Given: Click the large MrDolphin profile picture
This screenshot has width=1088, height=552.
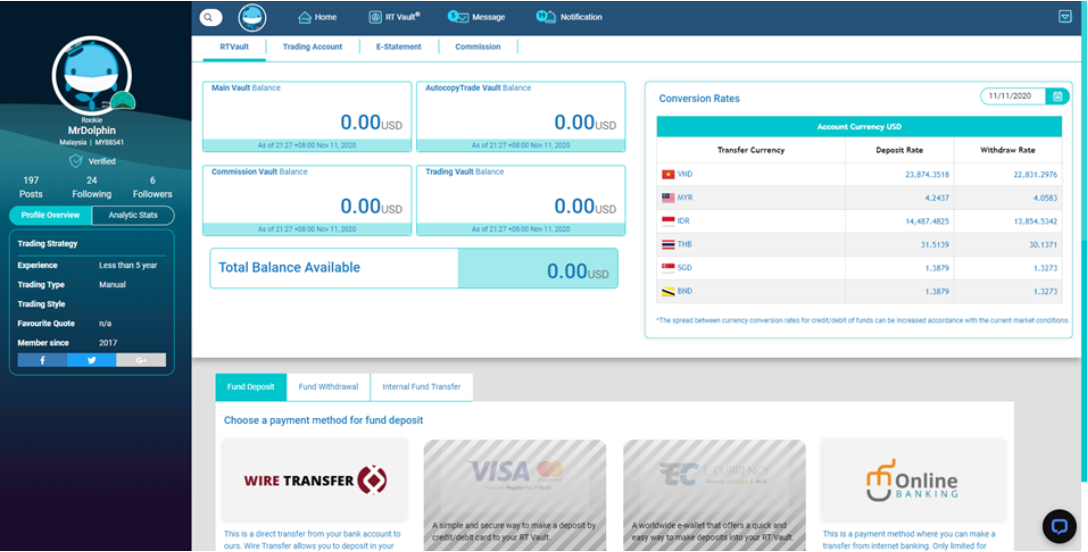Looking at the screenshot, I should [x=92, y=76].
